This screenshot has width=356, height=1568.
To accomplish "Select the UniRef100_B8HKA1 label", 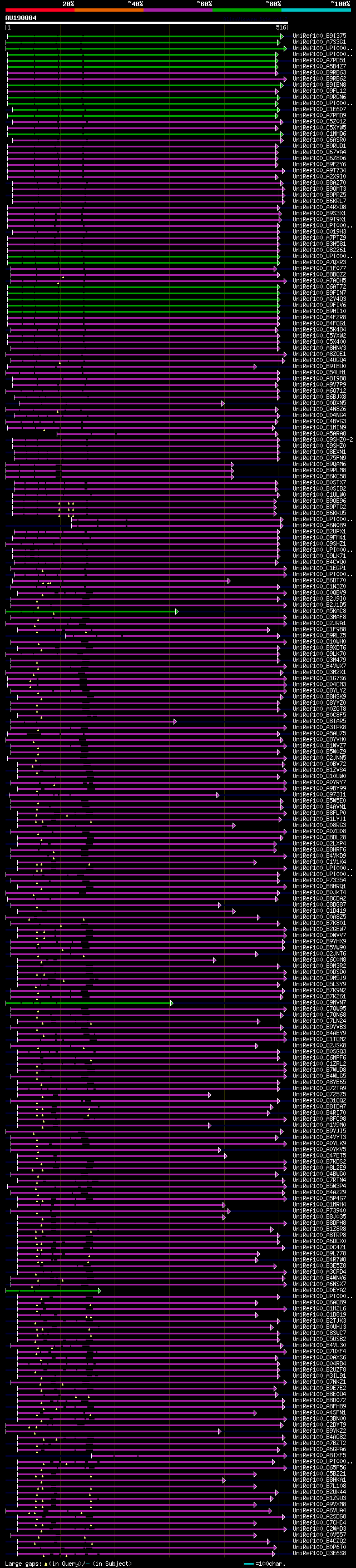I will 319,1480.
